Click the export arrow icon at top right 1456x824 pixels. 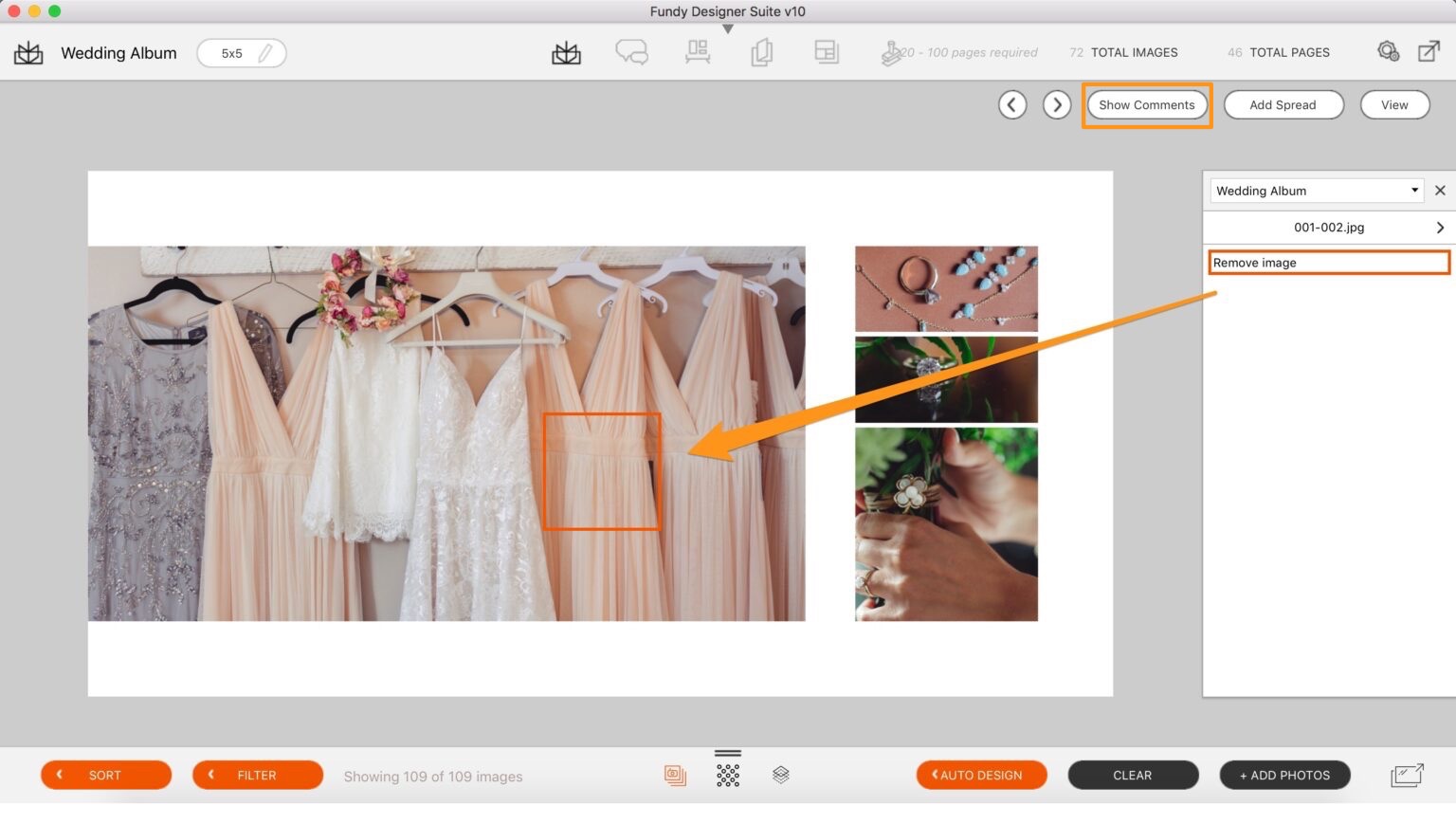coord(1429,51)
